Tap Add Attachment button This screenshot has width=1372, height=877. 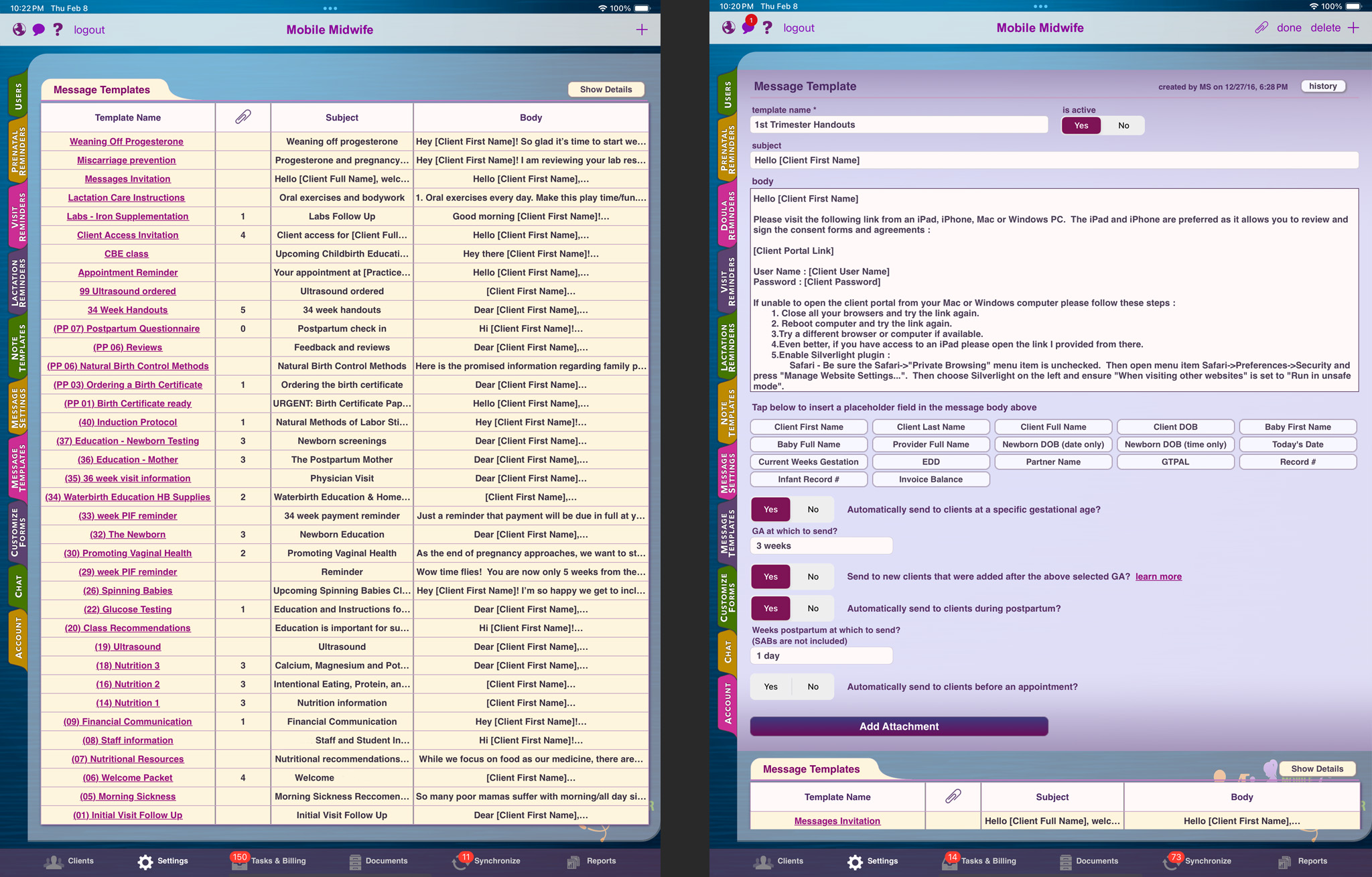(x=899, y=726)
